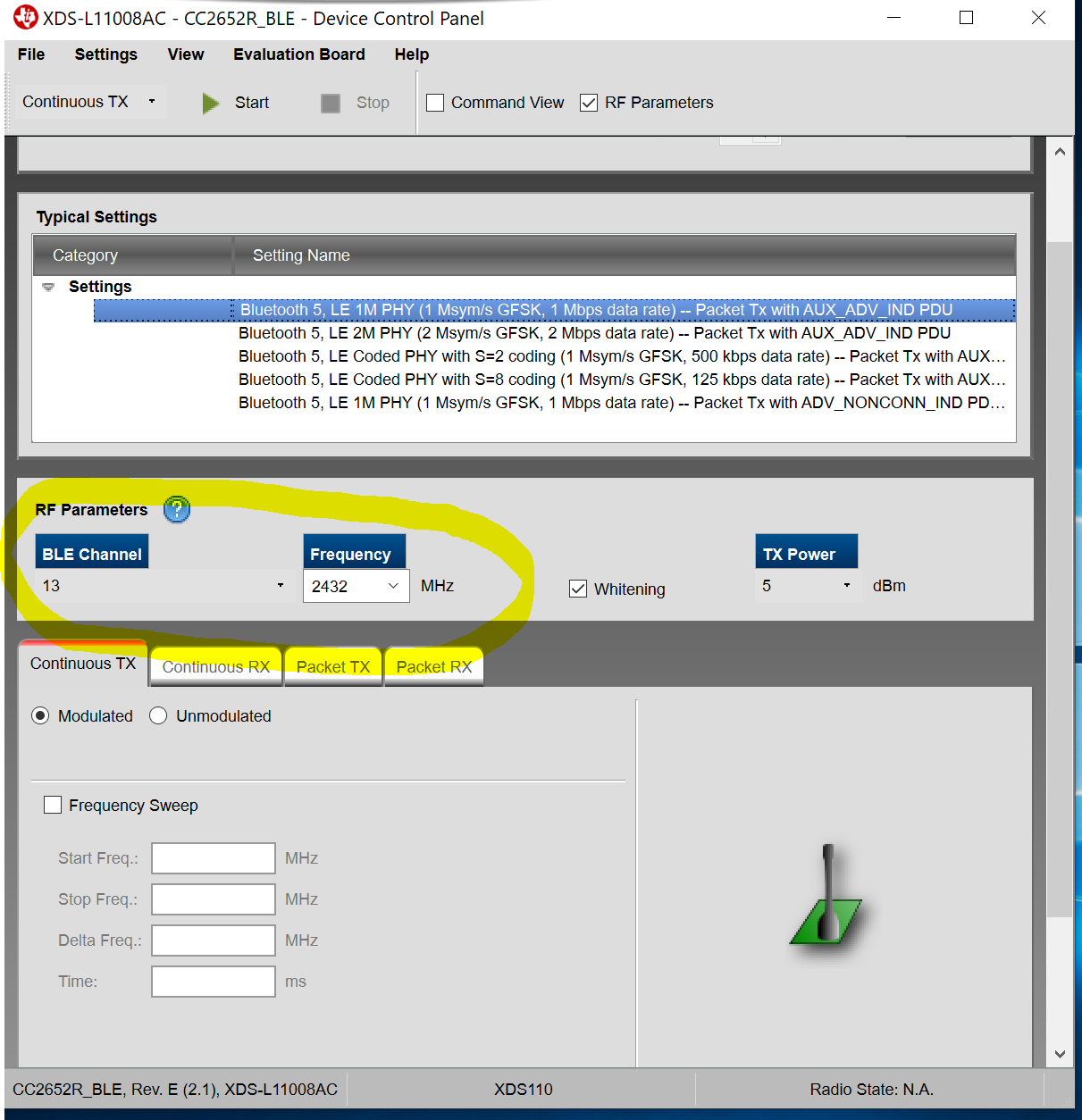Minimize the Device Control Panel window
This screenshot has height=1120, width=1082.
893,18
